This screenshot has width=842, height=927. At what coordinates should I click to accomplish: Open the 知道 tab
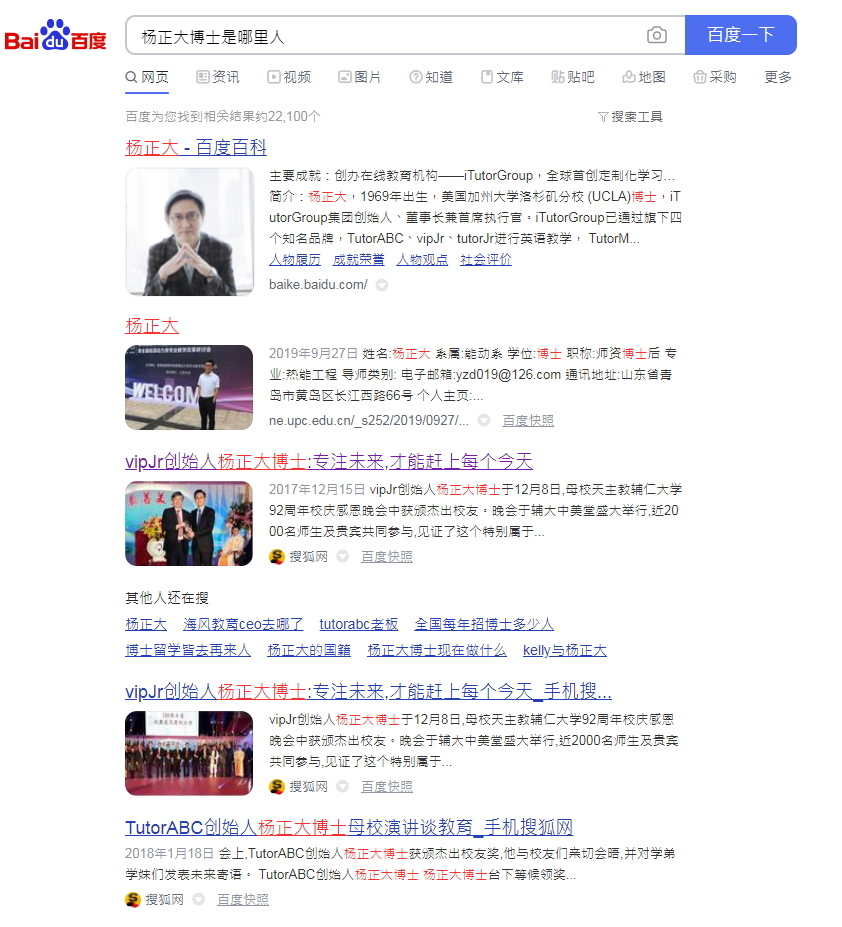pos(430,77)
